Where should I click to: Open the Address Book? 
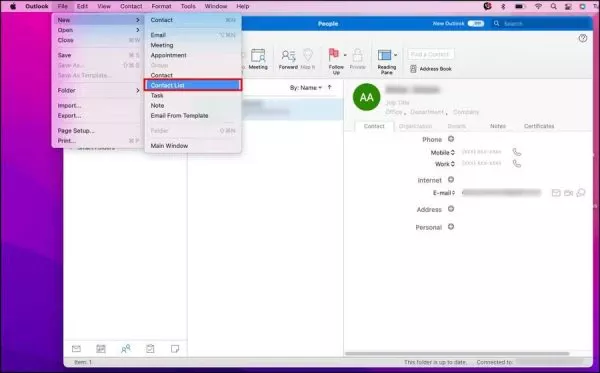(431, 69)
